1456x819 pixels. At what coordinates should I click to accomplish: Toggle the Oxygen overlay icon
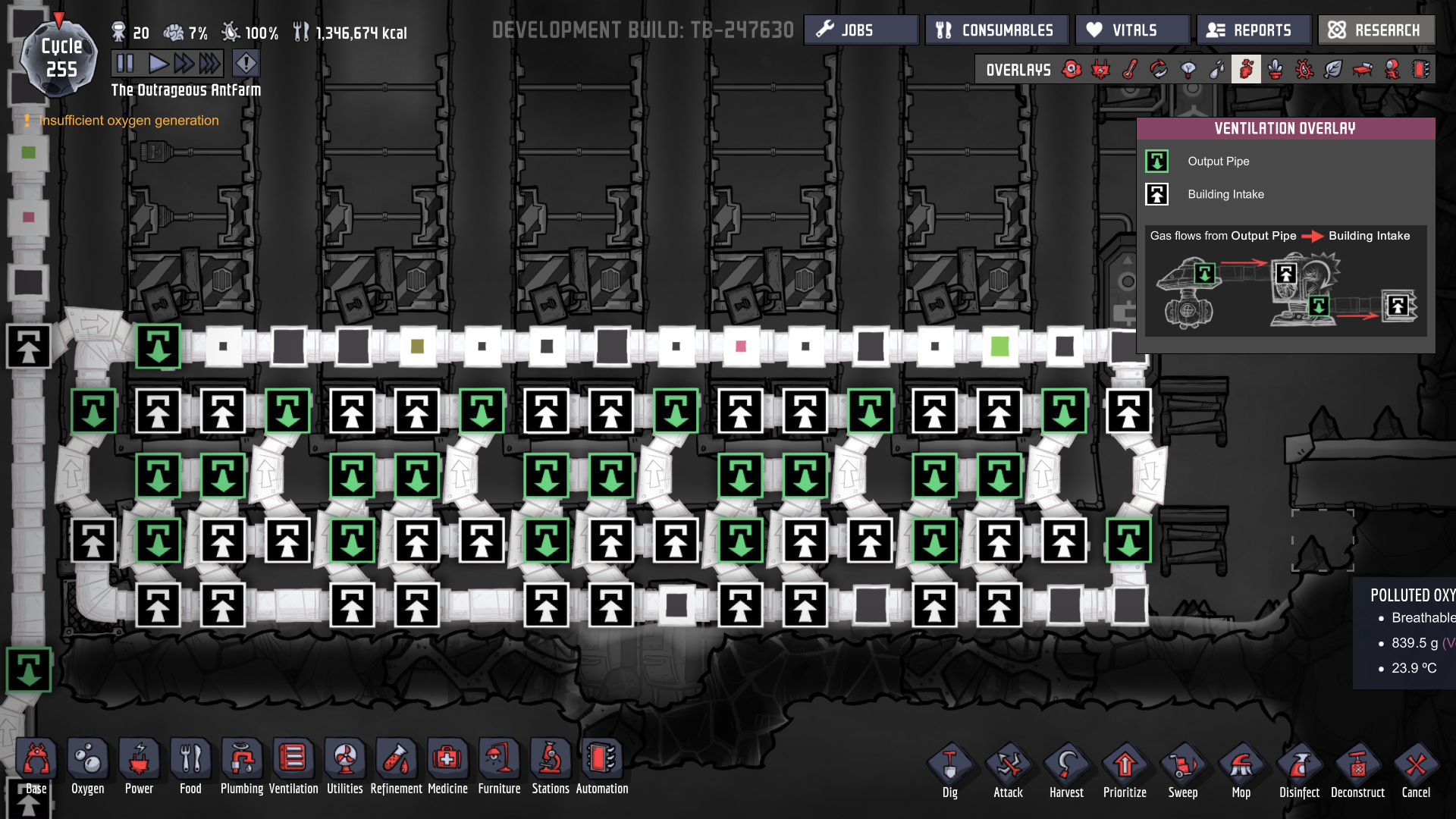tap(1072, 70)
